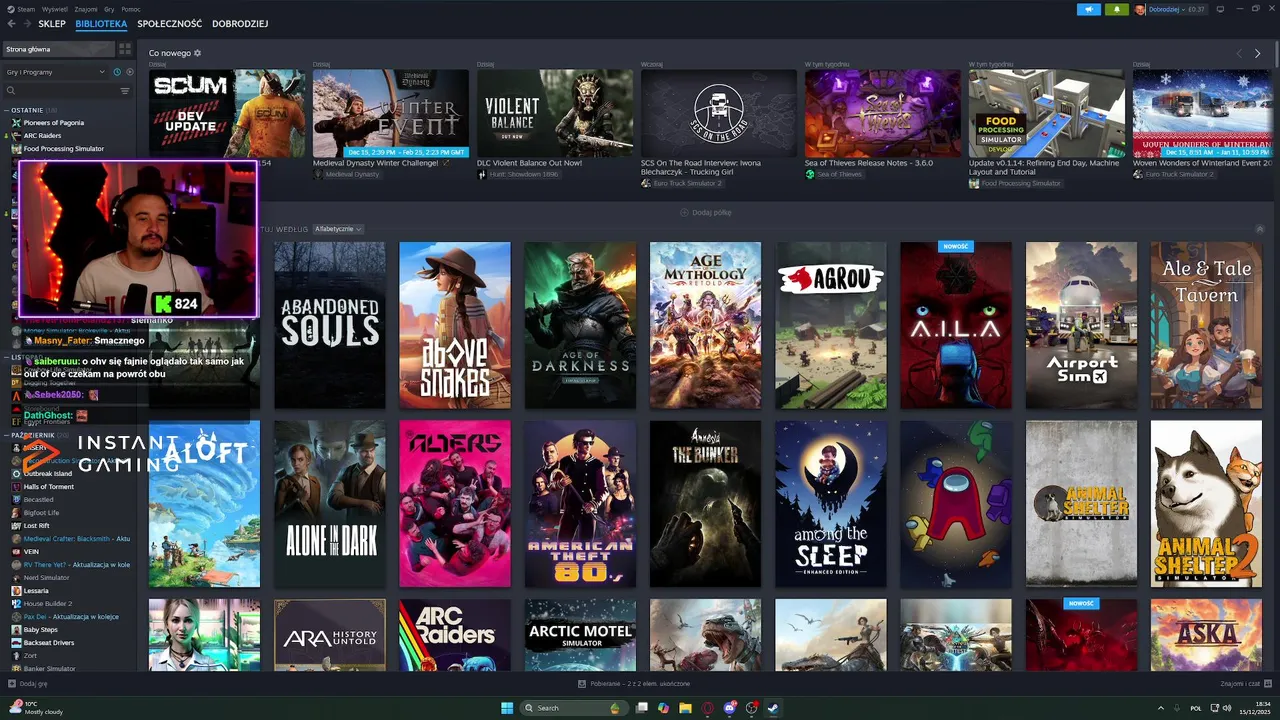
Task: Switch to the SKLEP tab
Action: click(52, 24)
